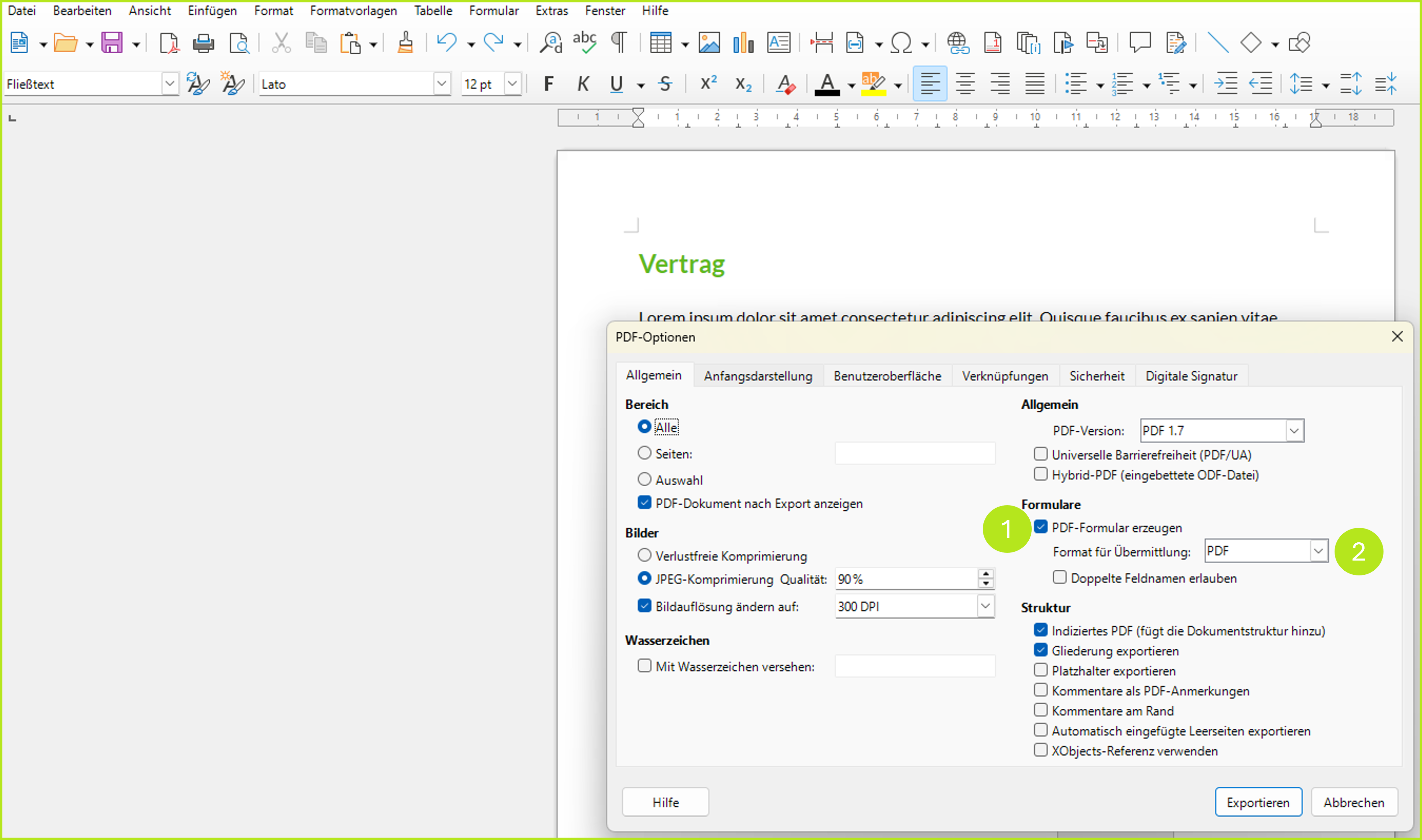Switch to the Sicherheit tab
This screenshot has width=1422, height=840.
click(x=1097, y=375)
